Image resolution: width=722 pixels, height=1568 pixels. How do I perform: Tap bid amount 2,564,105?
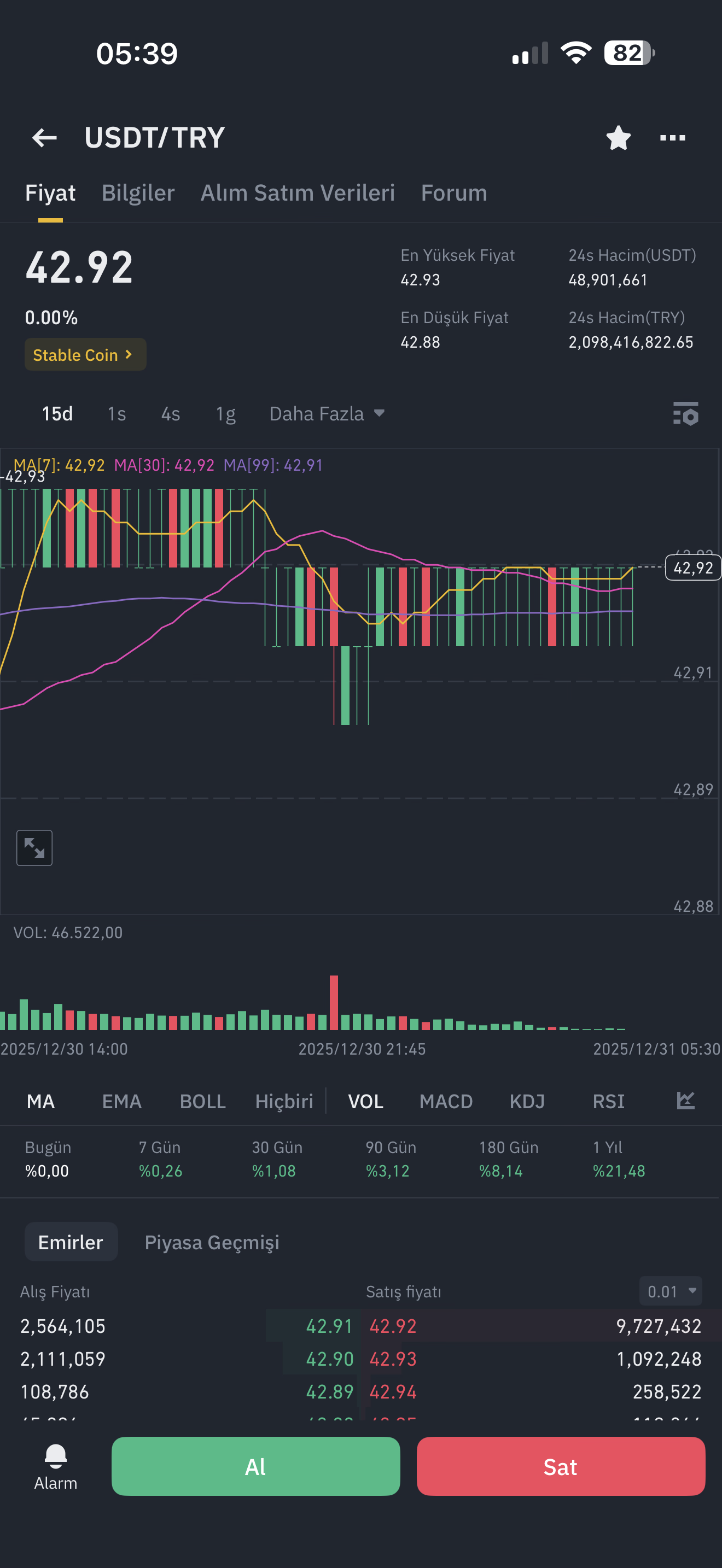click(x=63, y=1326)
